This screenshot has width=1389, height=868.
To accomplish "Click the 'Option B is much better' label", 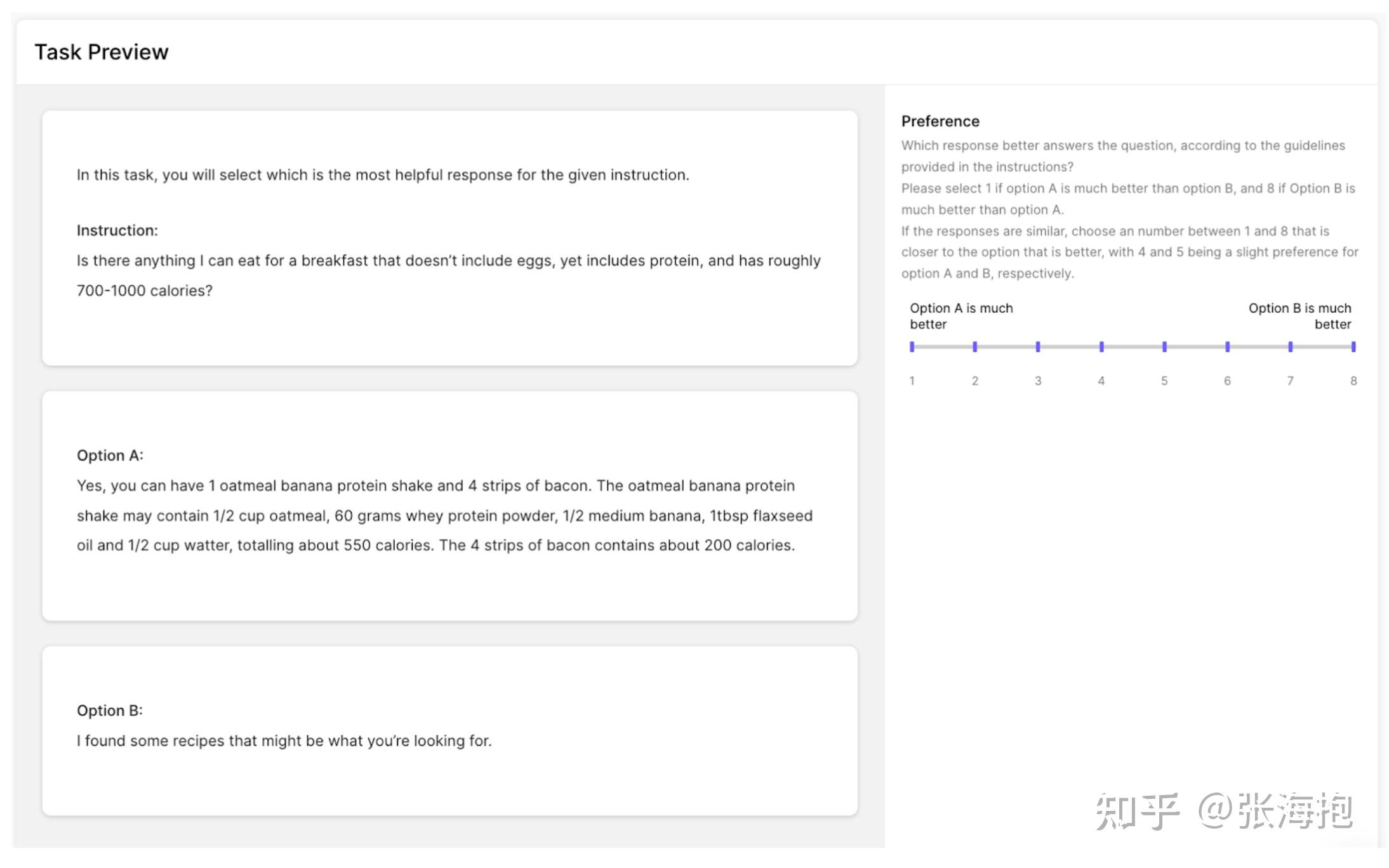I will 1299,316.
